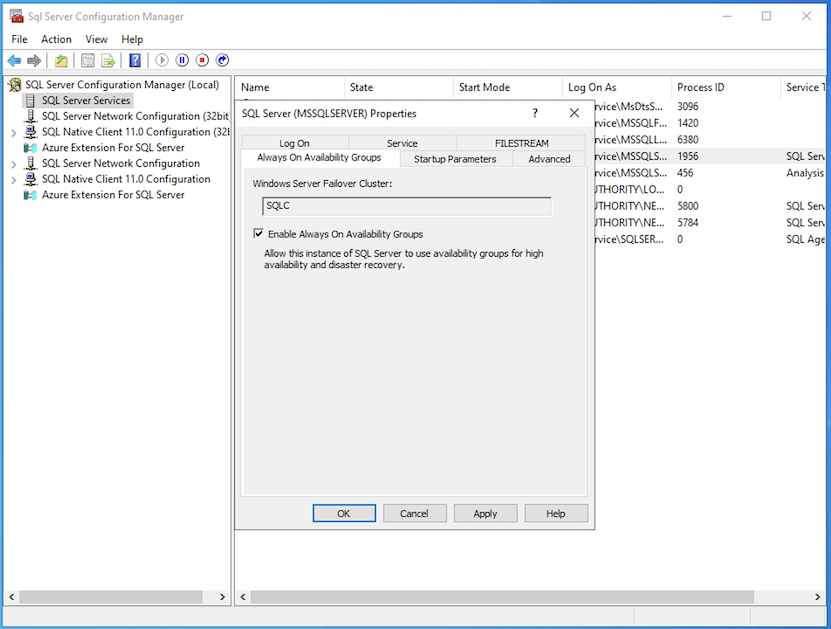The height and width of the screenshot is (629, 831).
Task: Click the first Azure Extension For SQL Server icon
Action: pyautogui.click(x=31, y=148)
